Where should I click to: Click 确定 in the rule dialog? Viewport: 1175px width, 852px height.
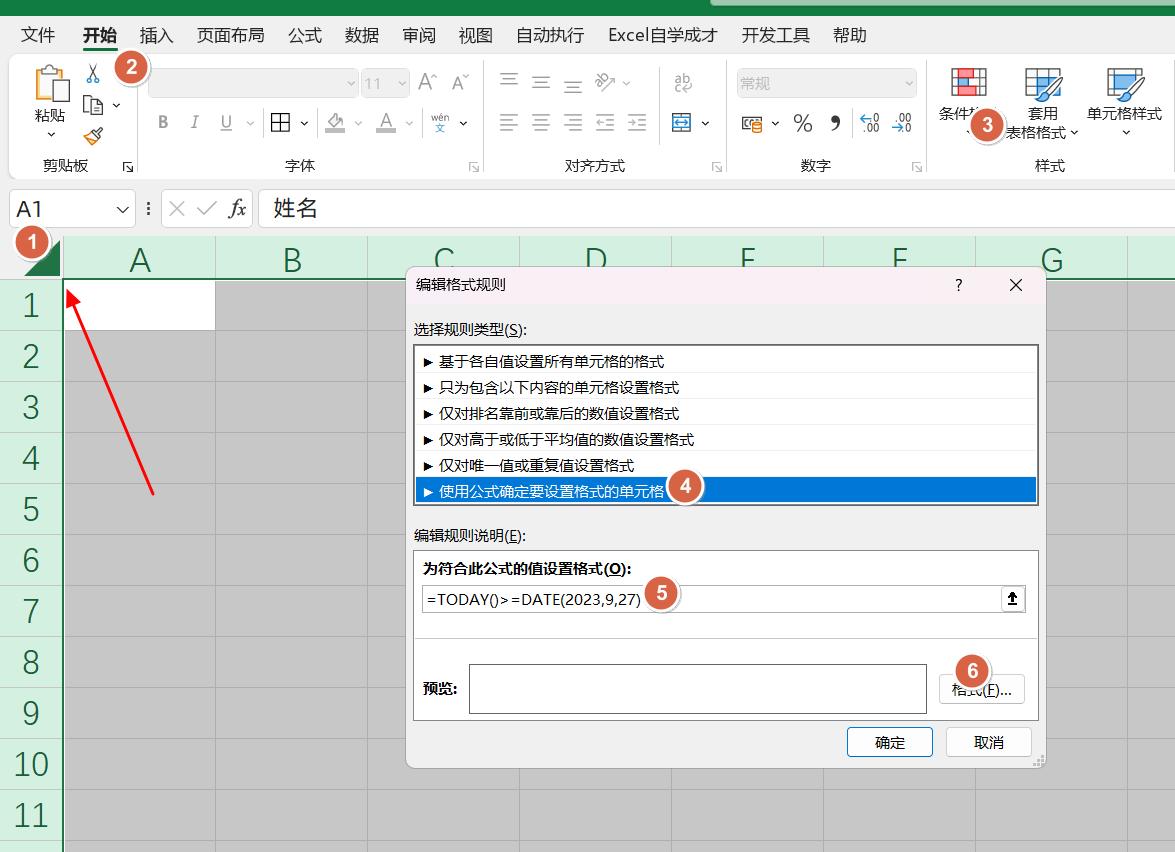pos(889,742)
